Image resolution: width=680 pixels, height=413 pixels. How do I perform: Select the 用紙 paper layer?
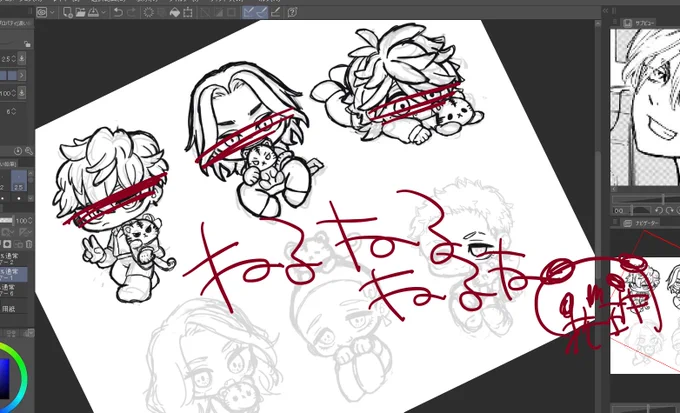[14, 309]
